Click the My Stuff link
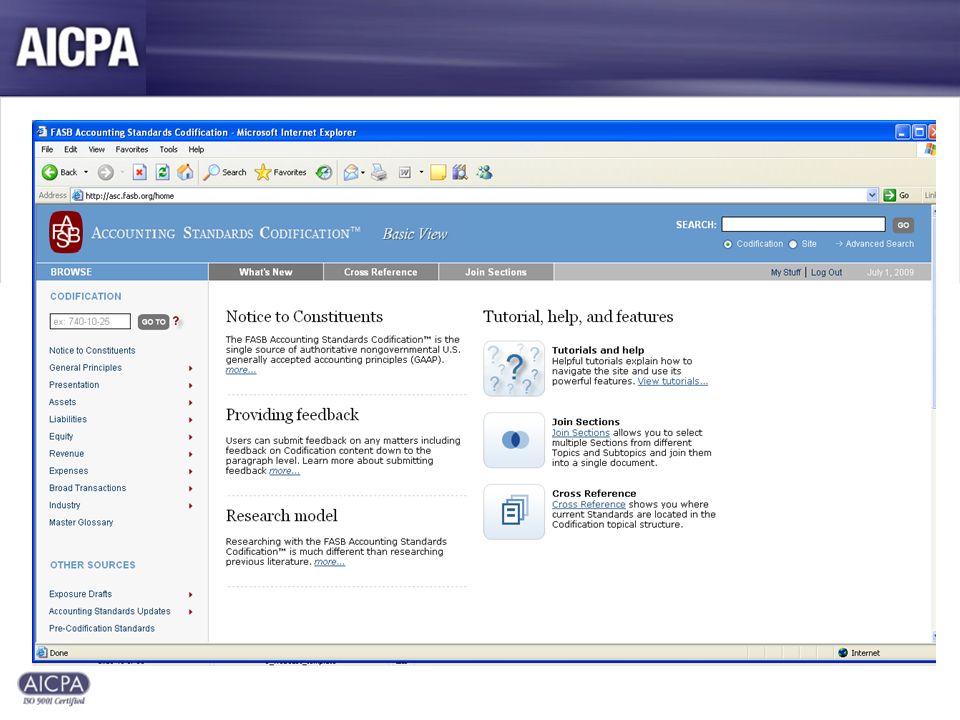This screenshot has height=720, width=960. (786, 272)
